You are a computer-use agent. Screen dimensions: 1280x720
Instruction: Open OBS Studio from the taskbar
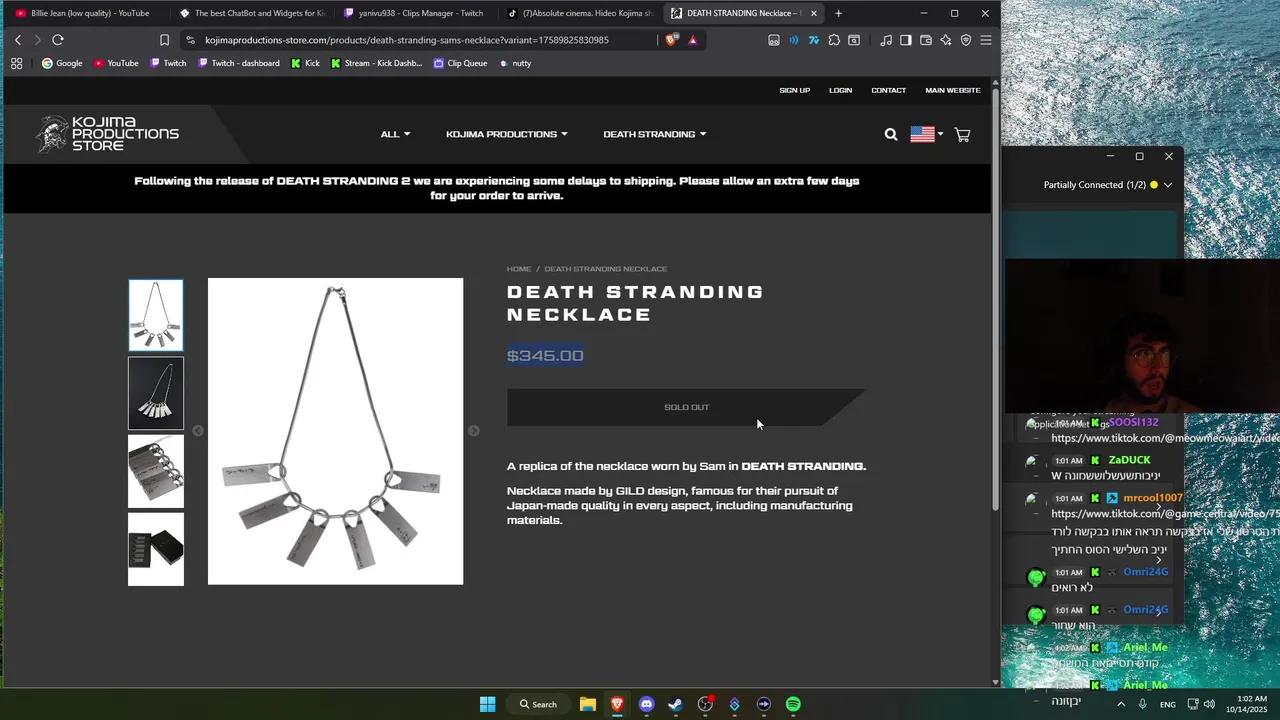click(705, 704)
